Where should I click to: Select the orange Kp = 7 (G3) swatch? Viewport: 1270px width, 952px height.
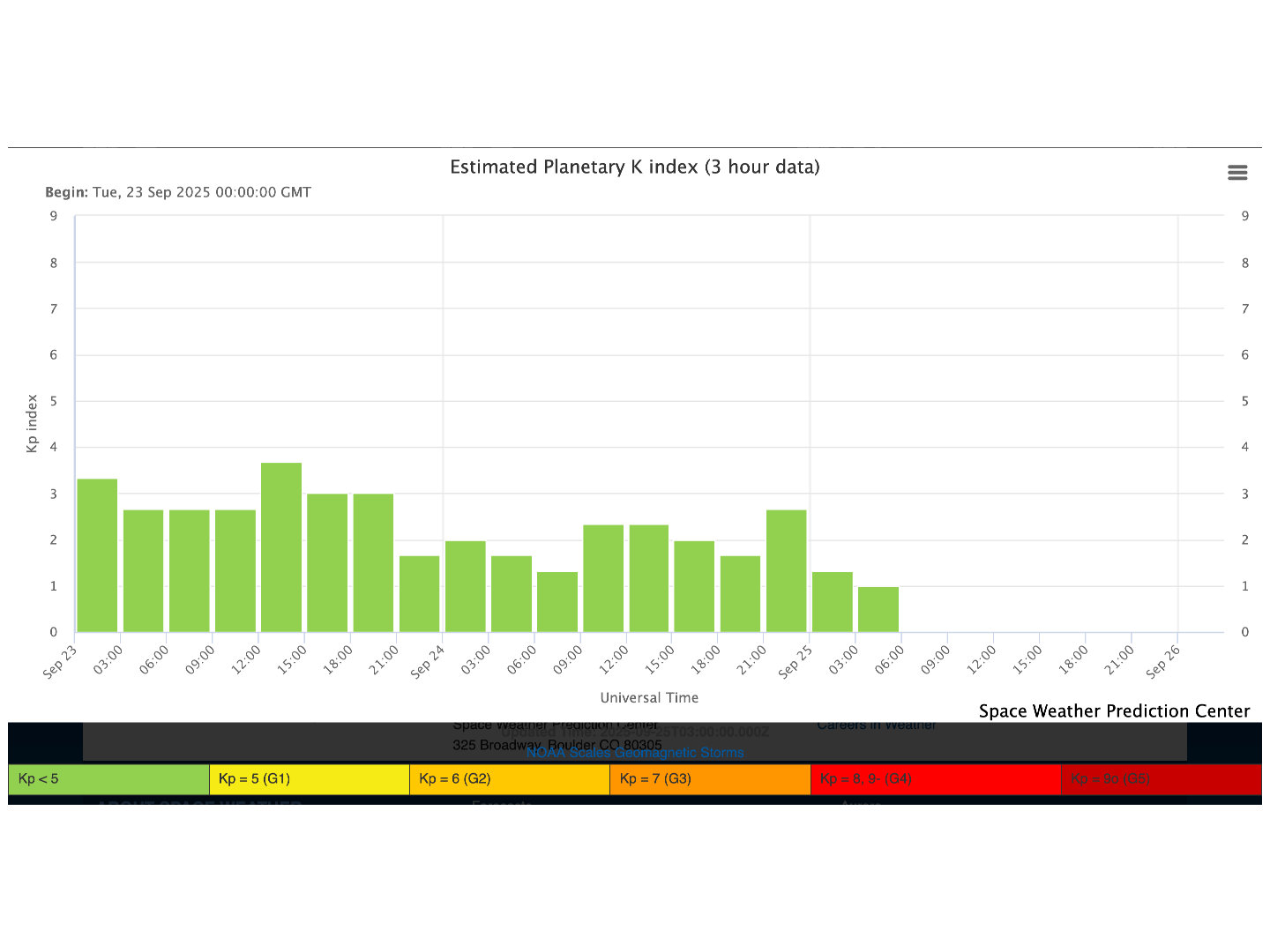coord(709,779)
